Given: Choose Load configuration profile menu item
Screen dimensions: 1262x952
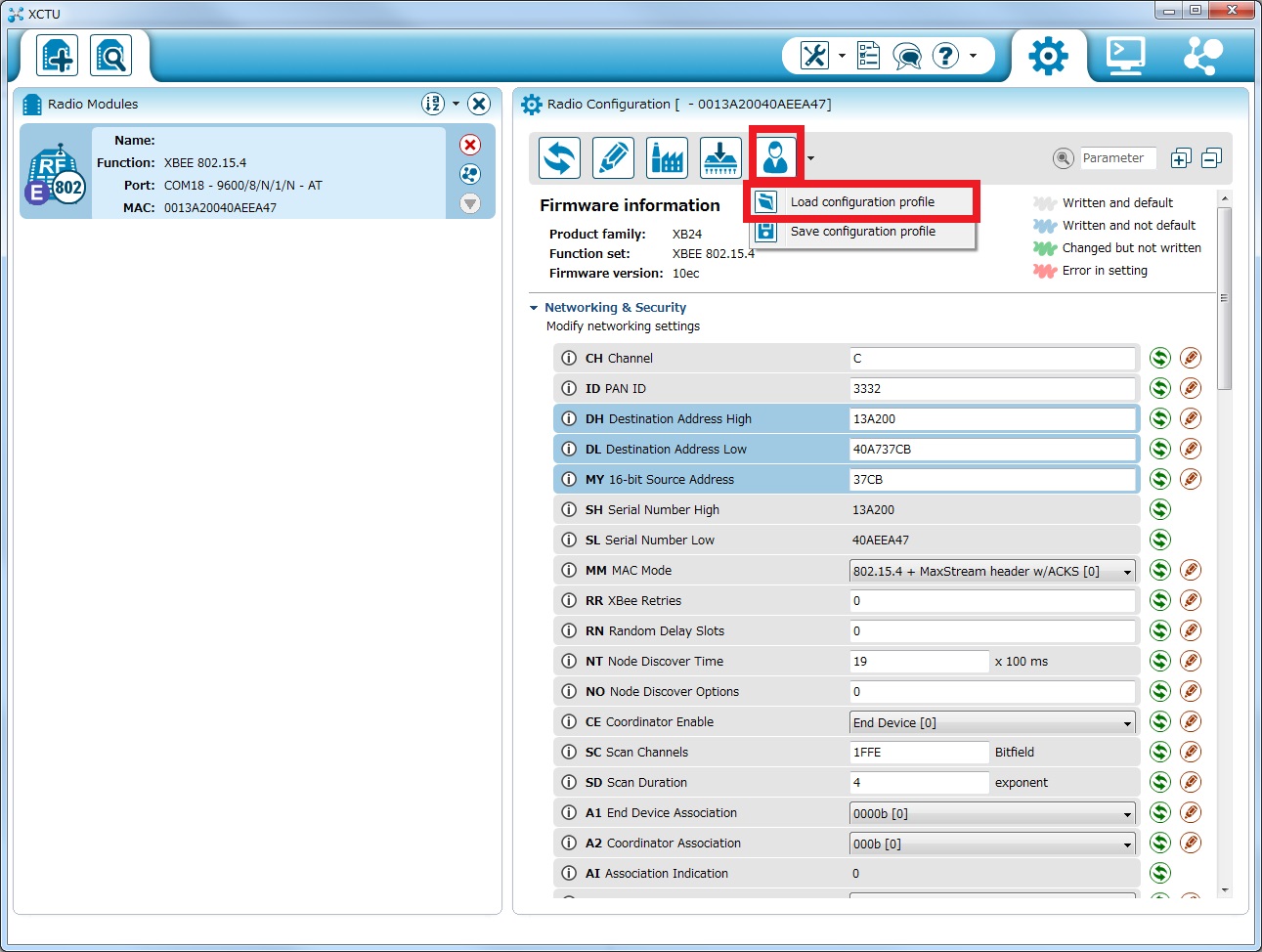Looking at the screenshot, I should coord(863,201).
